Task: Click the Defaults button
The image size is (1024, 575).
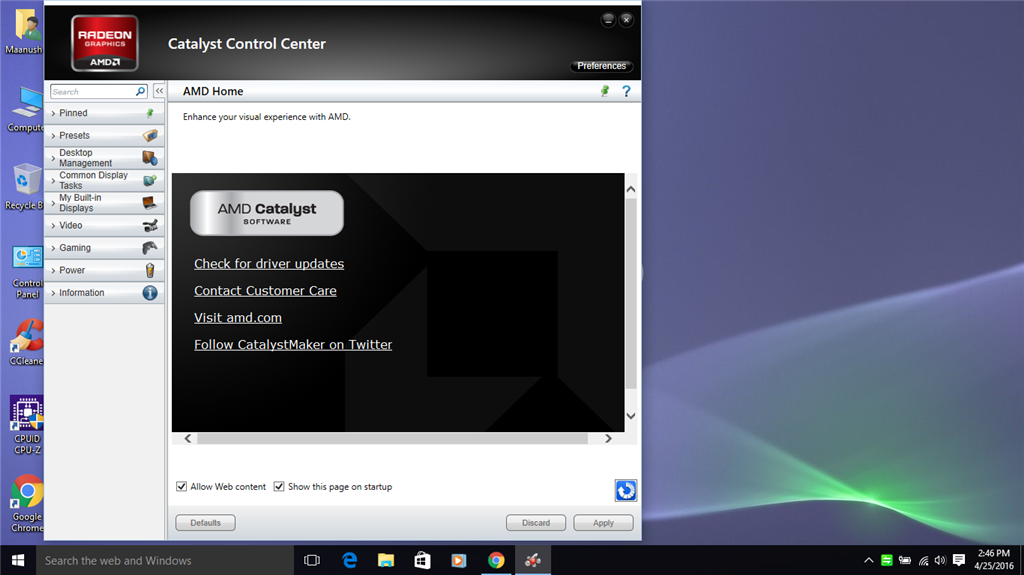Action: [205, 523]
